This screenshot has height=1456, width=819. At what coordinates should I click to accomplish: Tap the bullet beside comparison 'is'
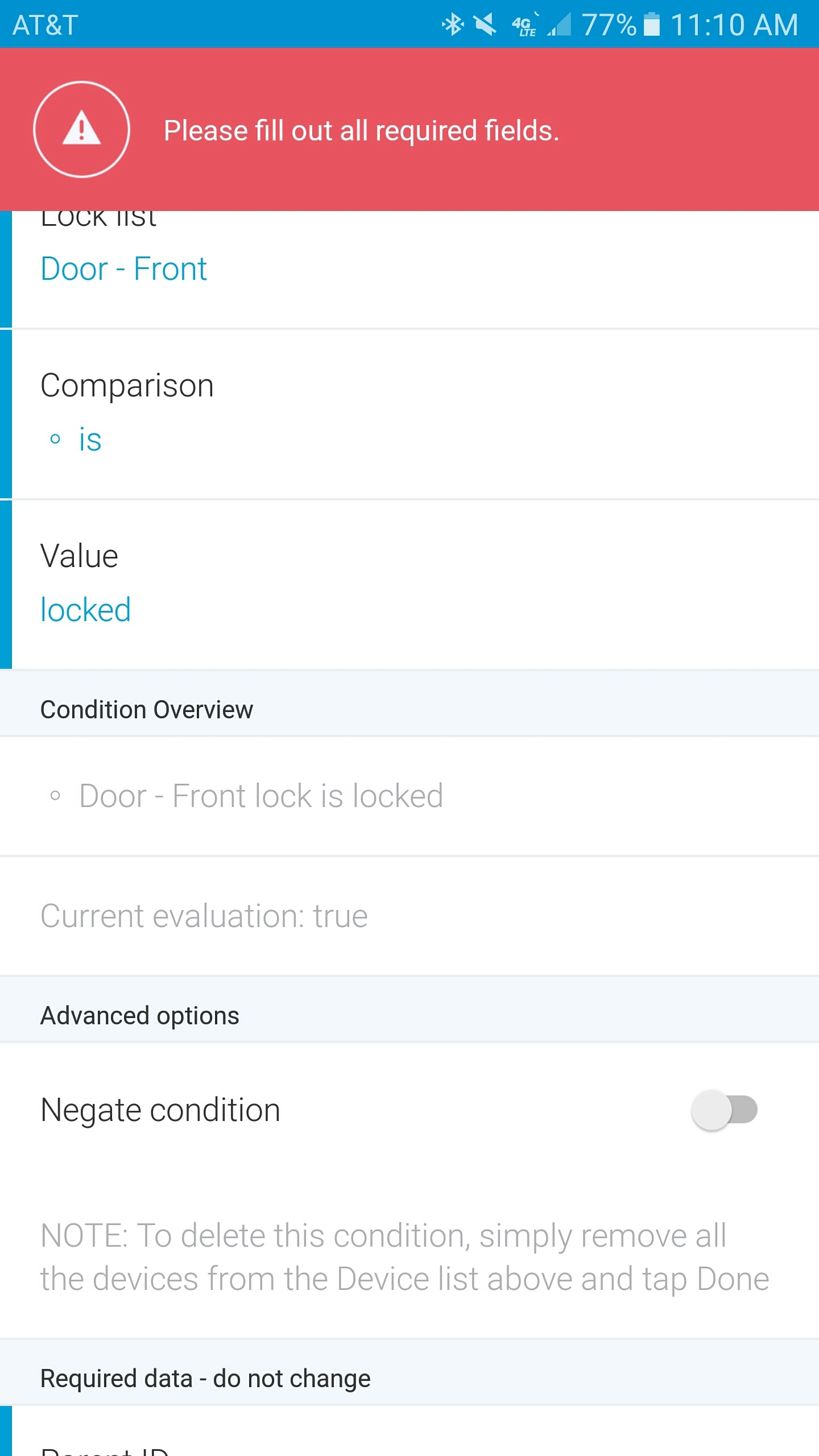(55, 439)
